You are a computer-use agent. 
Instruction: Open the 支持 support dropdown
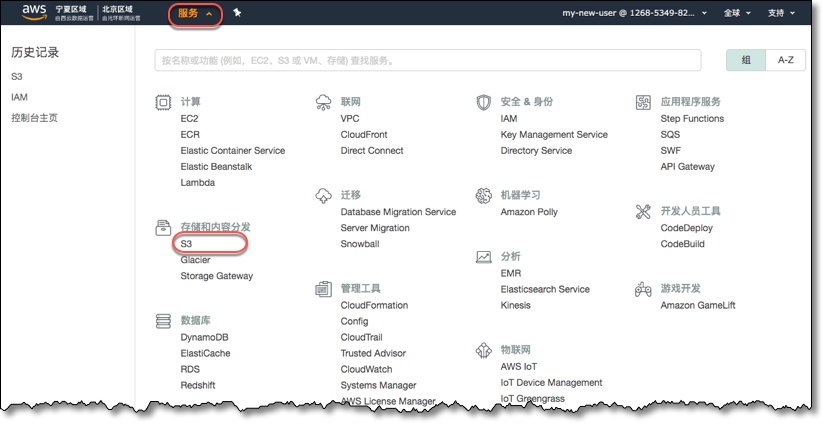[781, 13]
